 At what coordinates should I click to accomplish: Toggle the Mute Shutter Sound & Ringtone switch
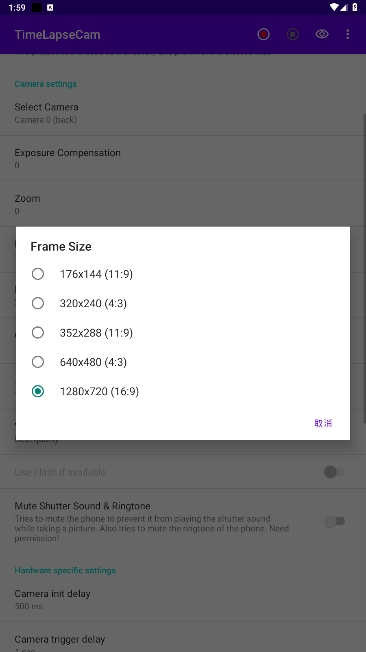click(x=334, y=521)
